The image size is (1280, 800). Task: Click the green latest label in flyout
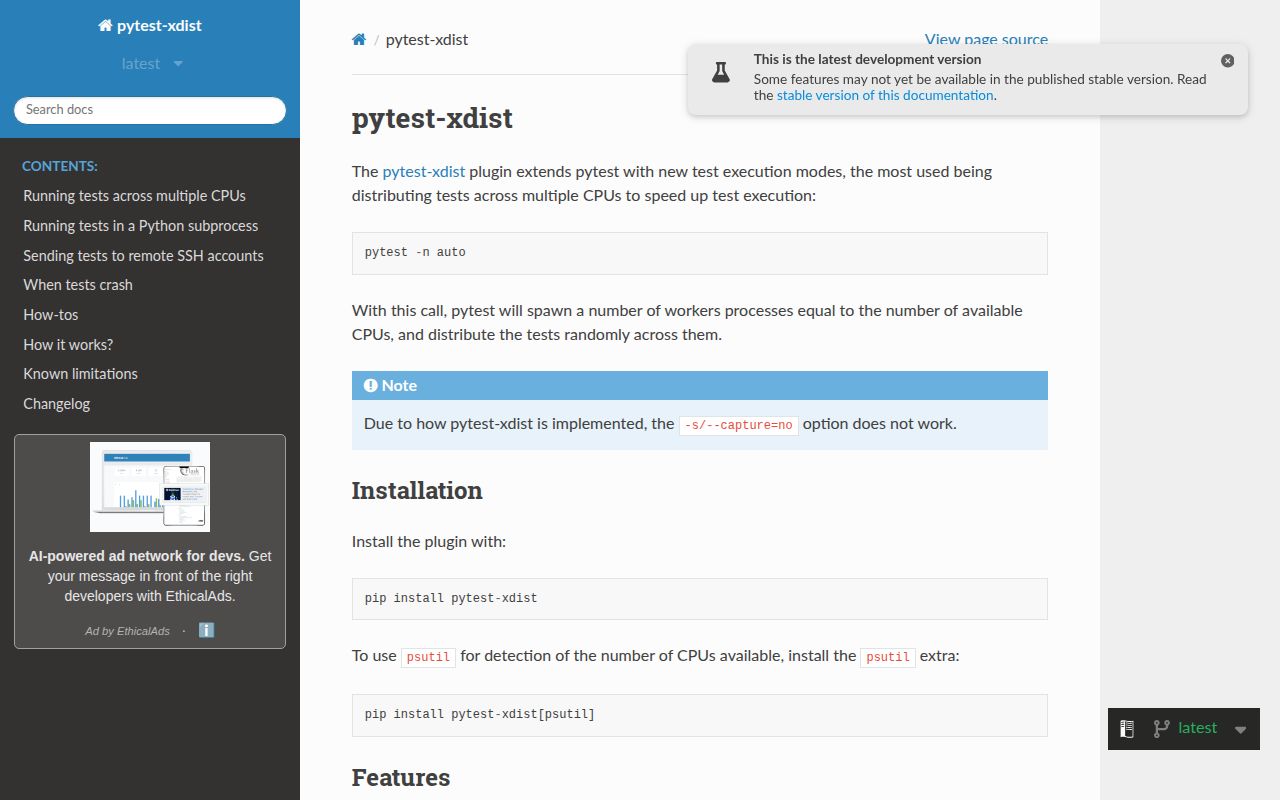[x=1197, y=728]
